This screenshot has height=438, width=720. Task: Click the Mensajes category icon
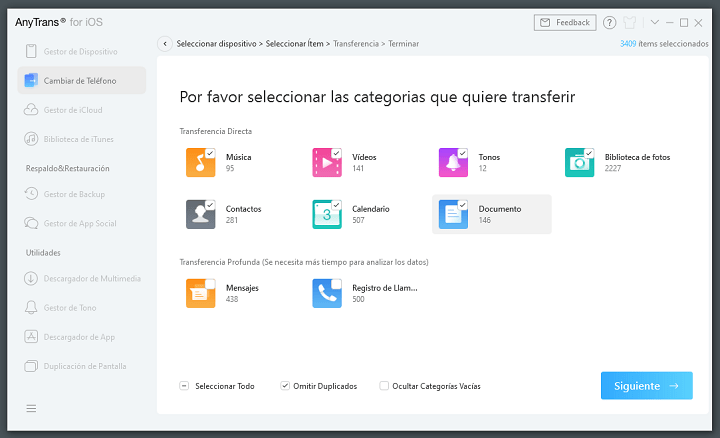200,293
